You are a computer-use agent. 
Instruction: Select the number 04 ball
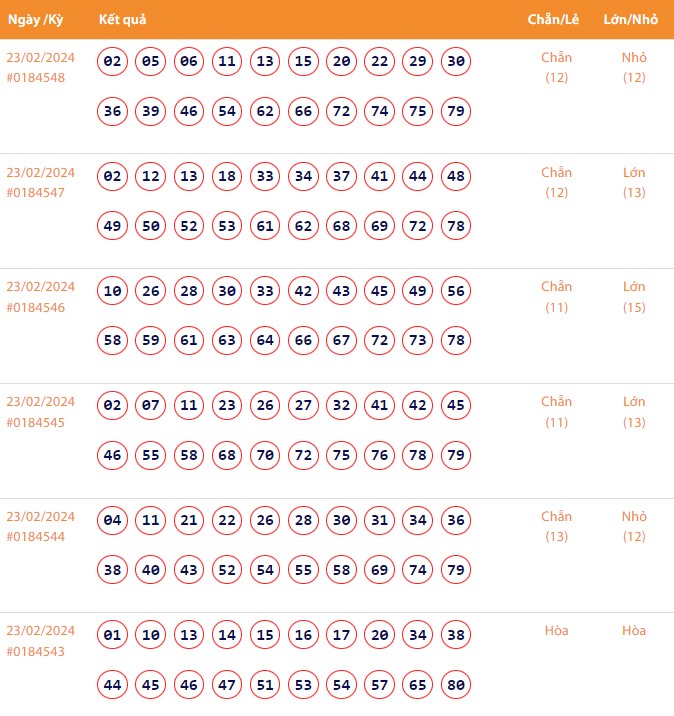point(113,521)
